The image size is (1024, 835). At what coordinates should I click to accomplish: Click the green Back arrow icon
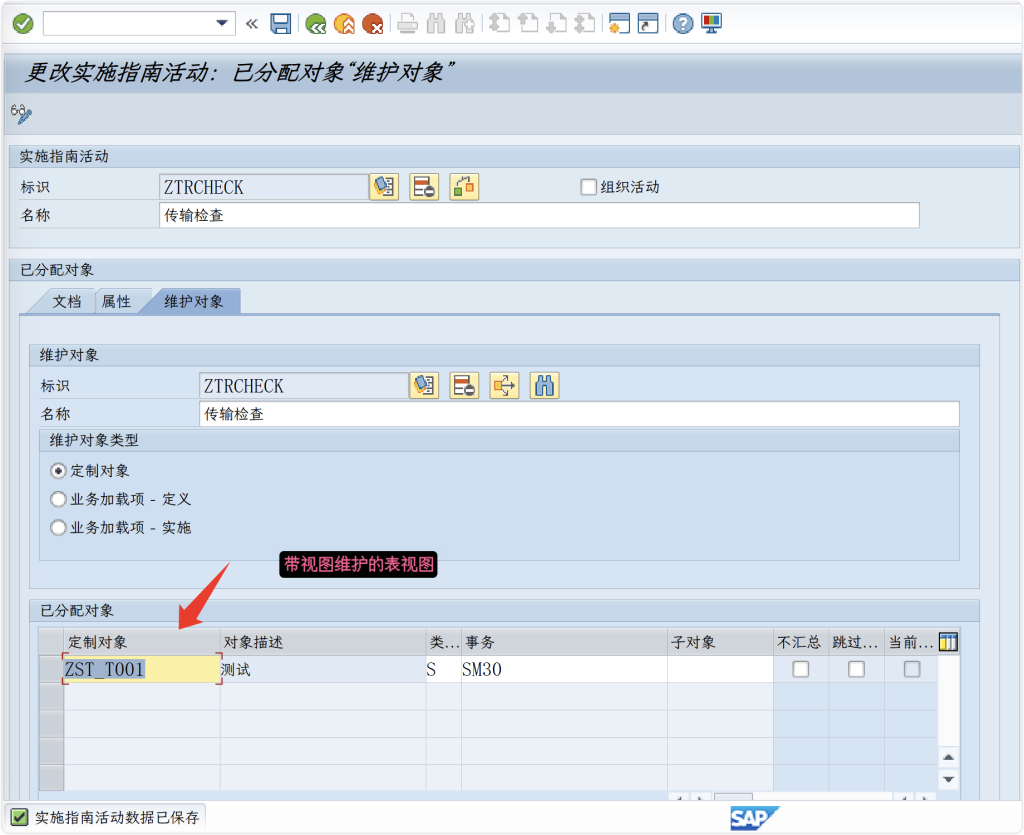(x=316, y=23)
